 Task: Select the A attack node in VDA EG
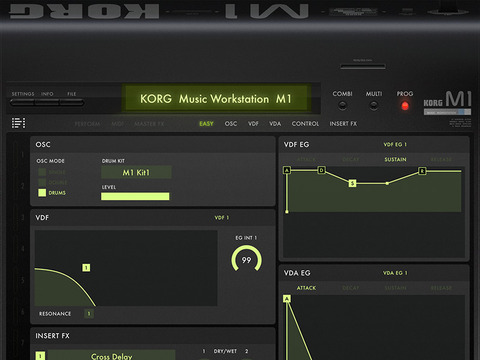287,299
